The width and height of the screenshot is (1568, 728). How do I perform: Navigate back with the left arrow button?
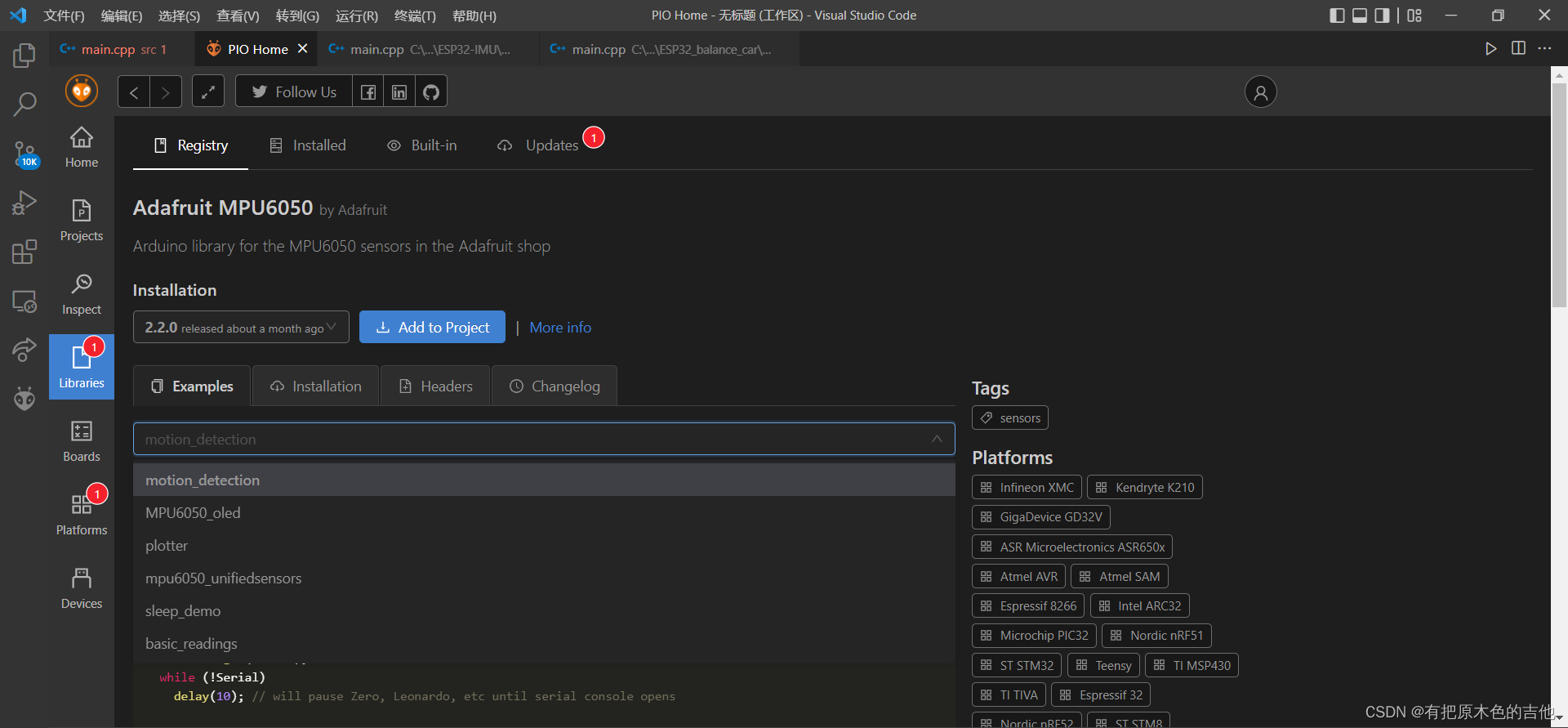point(134,92)
